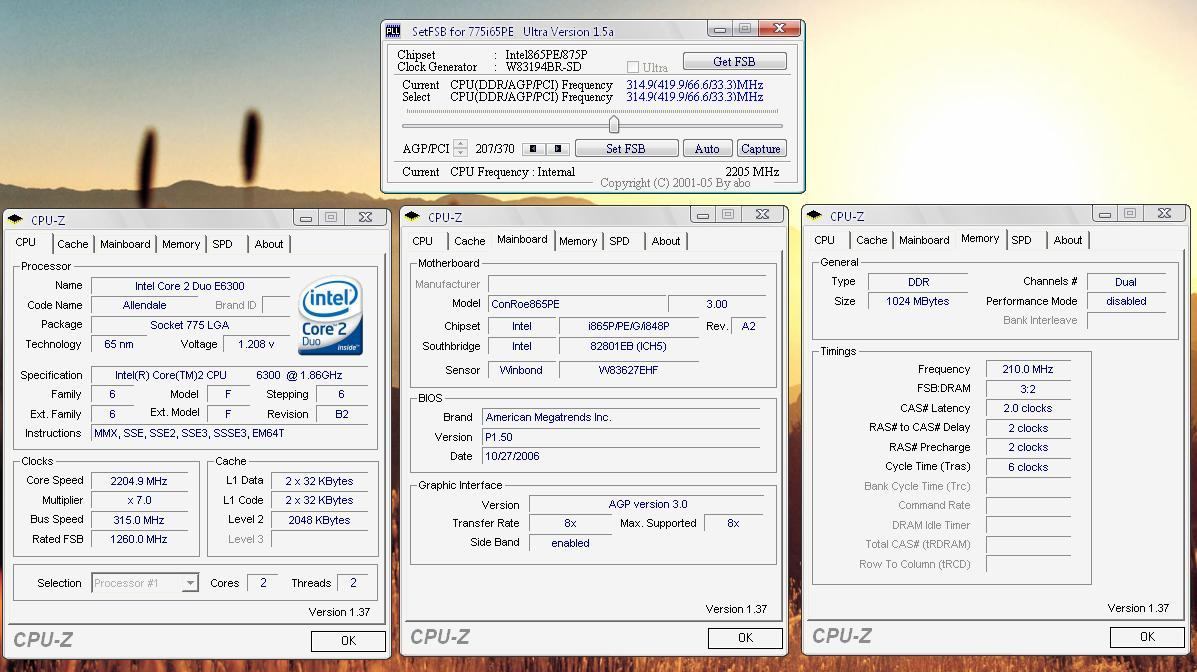Click the right CPU-Z window title icon
The image size is (1197, 672).
click(815, 216)
